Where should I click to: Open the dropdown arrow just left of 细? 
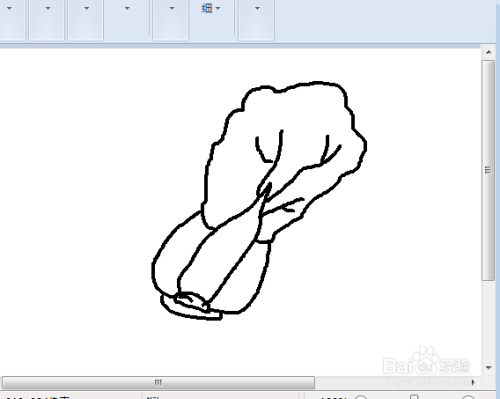pos(171,8)
